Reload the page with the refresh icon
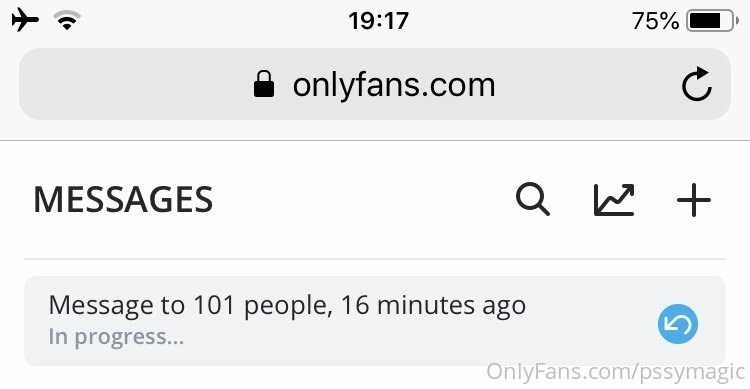Viewport: 750px width, 389px height. pyautogui.click(x=696, y=84)
